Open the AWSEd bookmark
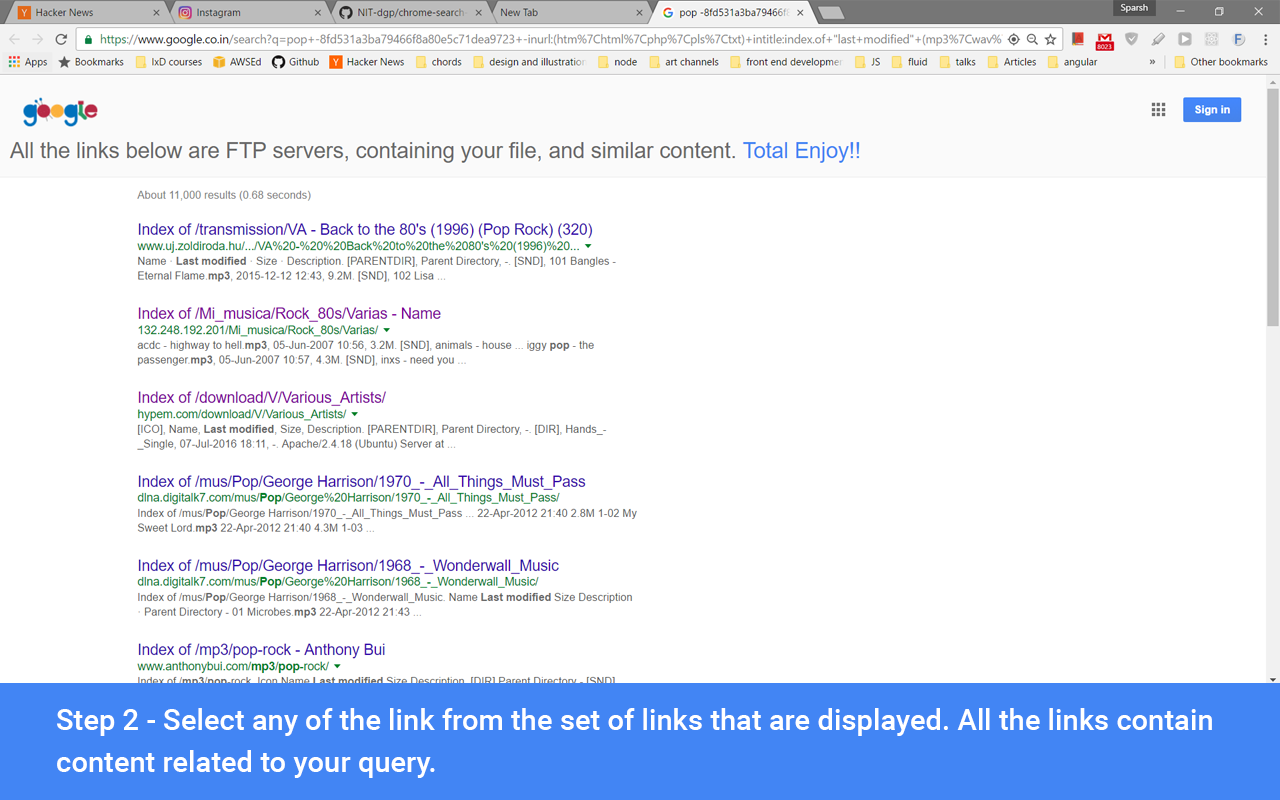Viewport: 1280px width, 800px height. click(x=237, y=62)
